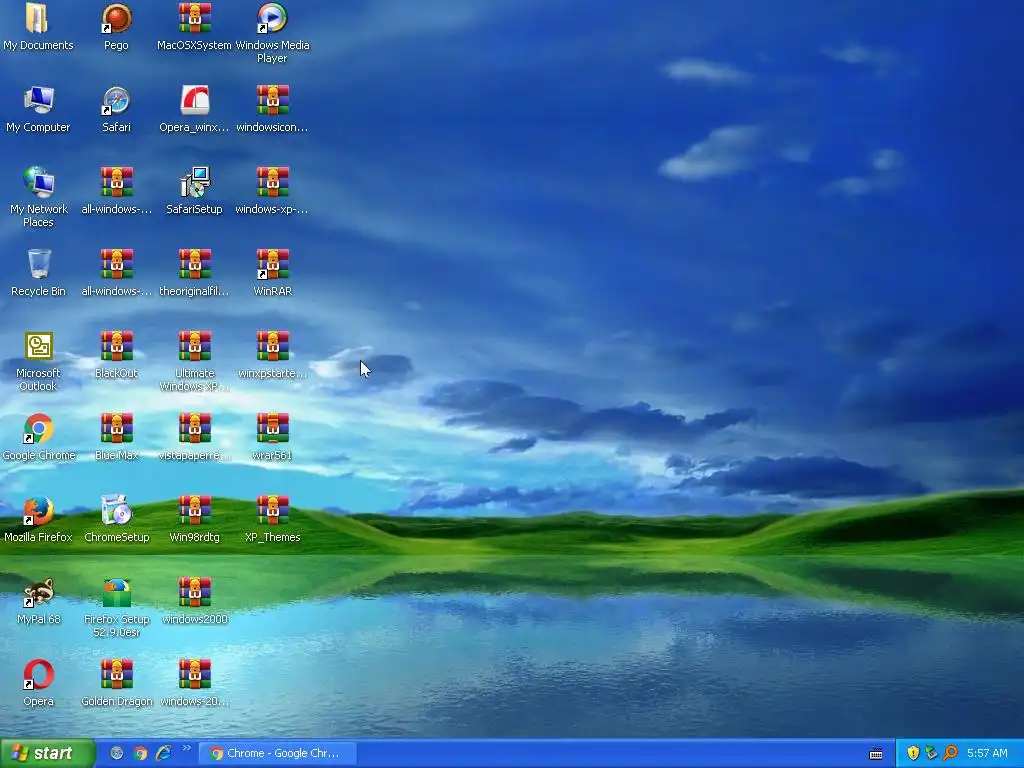Select the windows-xp archive icon
Image resolution: width=1024 pixels, height=768 pixels.
click(272, 182)
